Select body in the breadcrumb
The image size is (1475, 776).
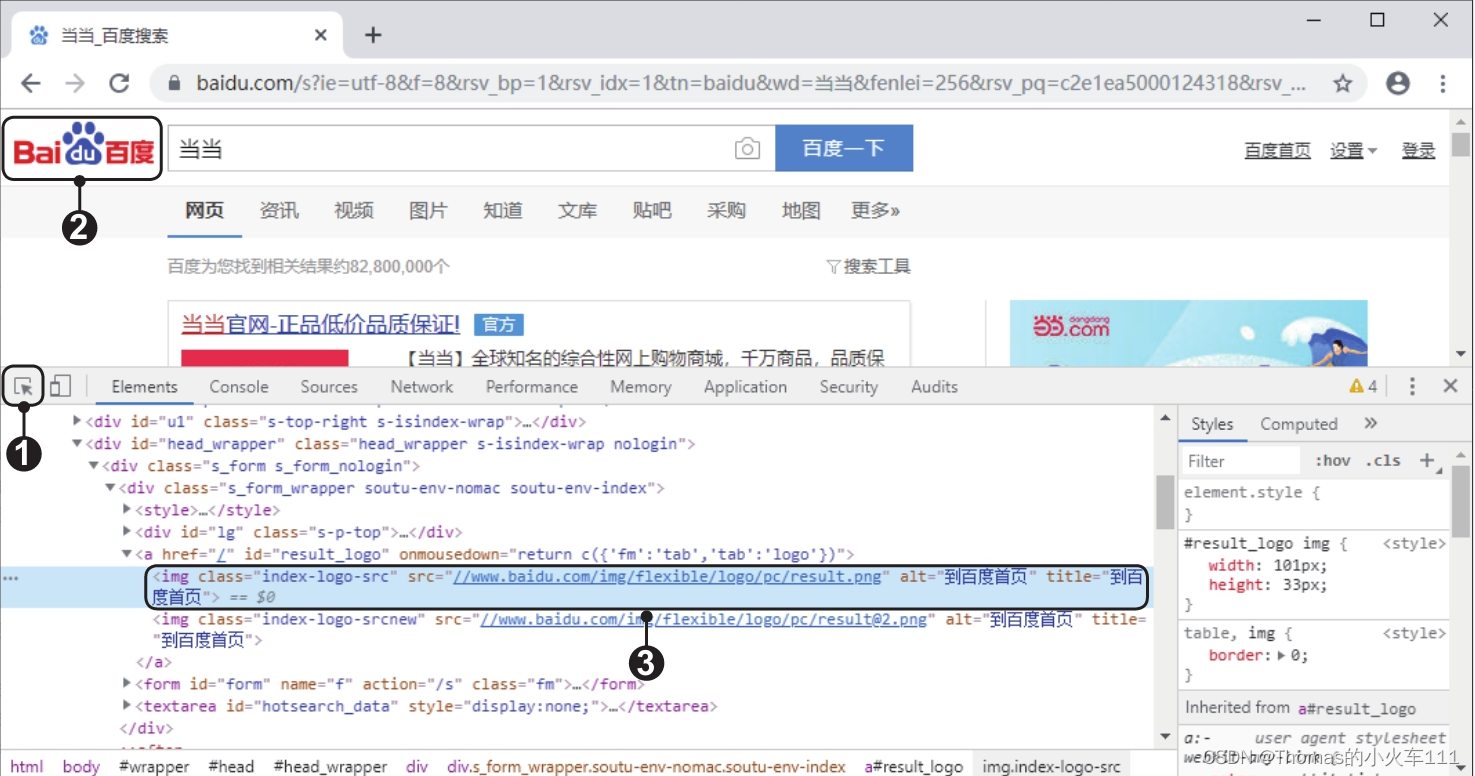click(x=81, y=766)
